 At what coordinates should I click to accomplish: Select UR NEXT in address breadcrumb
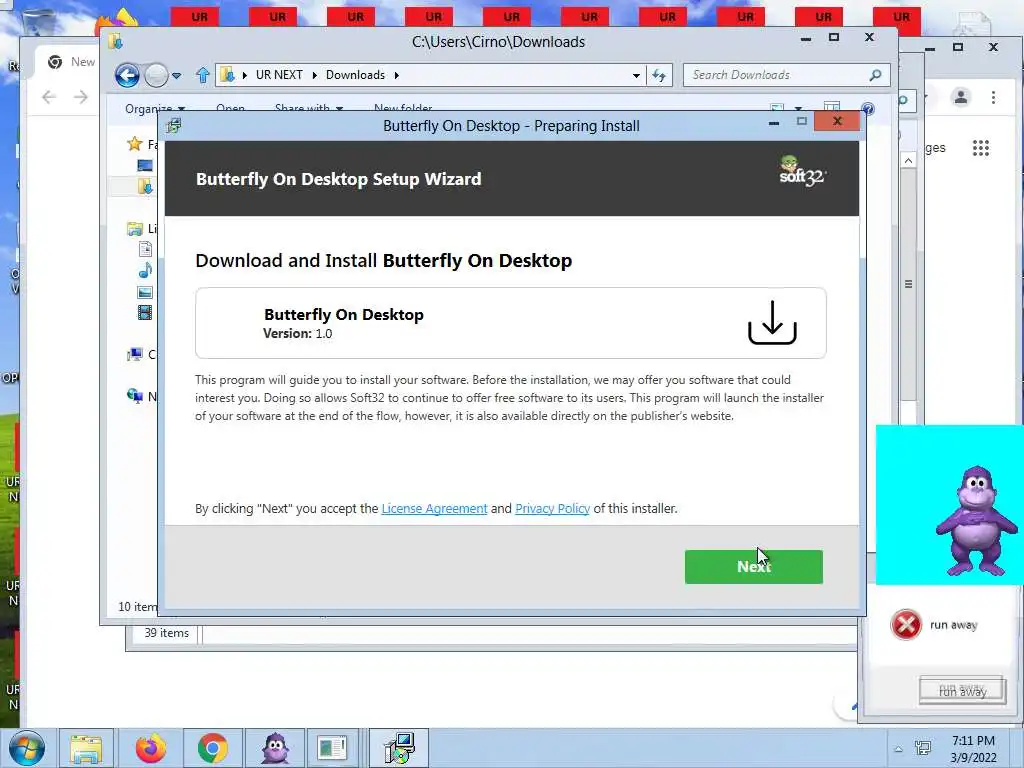(279, 74)
